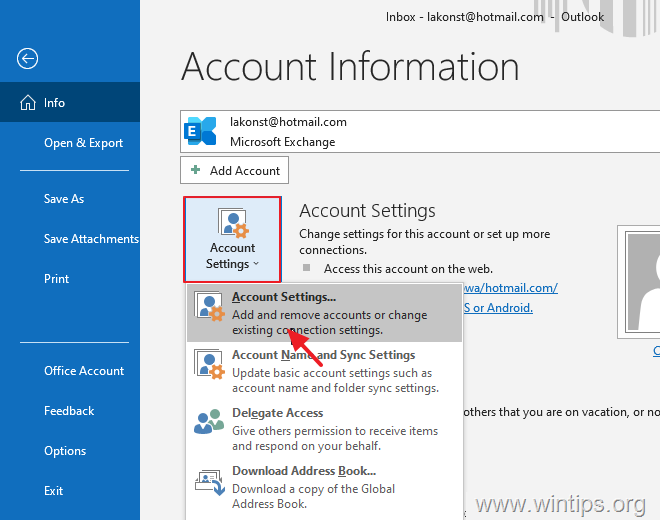Click the Account Settings section heading
Screen dimensions: 660x520
tap(367, 211)
